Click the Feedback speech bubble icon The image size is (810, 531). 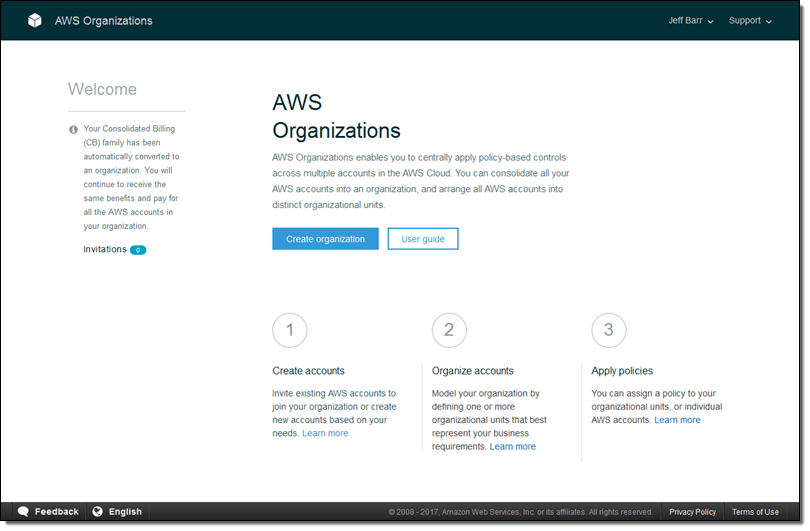tap(23, 511)
